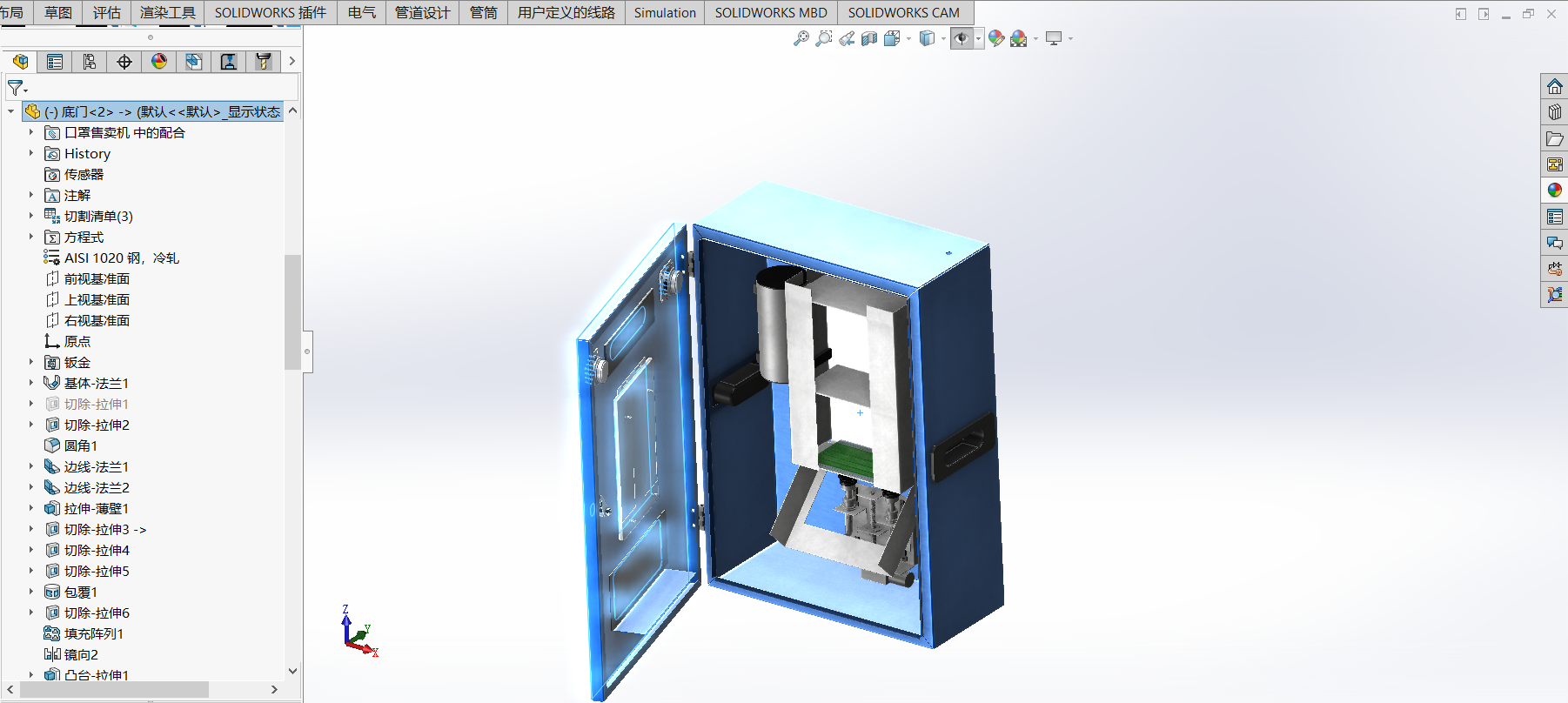Click the Zoom to Fit magnifier icon

801,38
